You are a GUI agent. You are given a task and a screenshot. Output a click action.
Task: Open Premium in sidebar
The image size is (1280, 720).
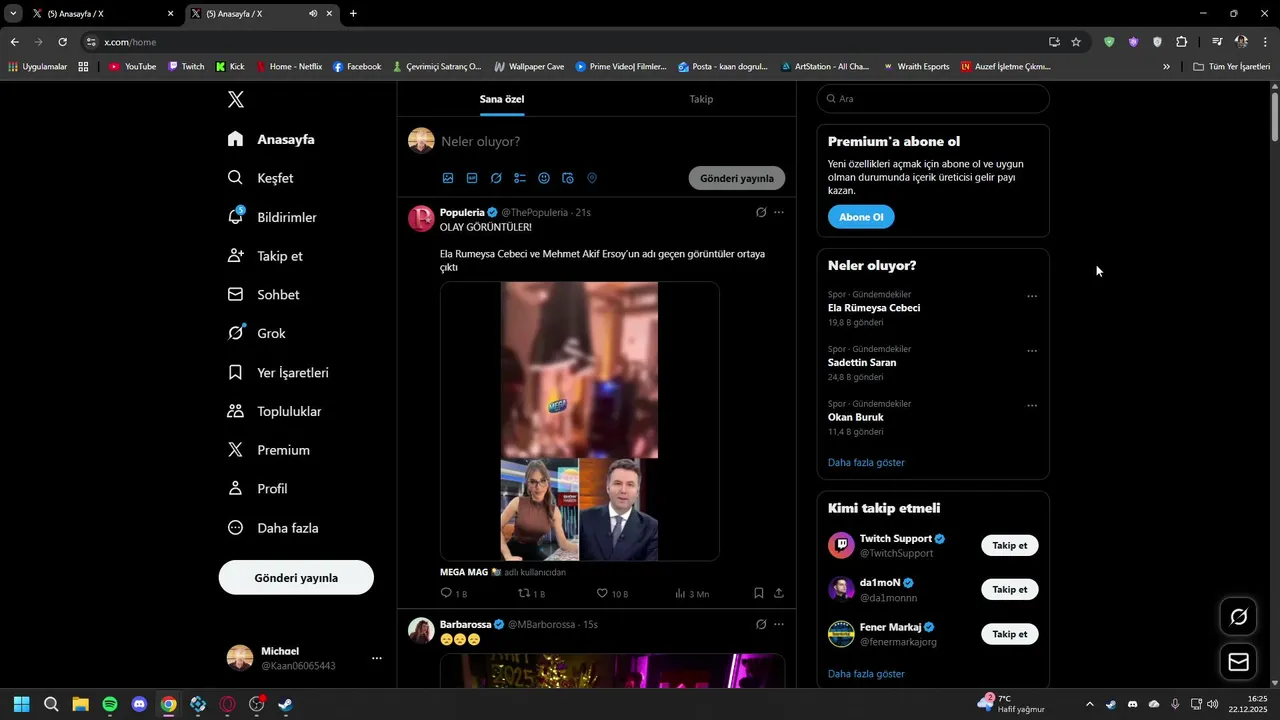[269, 450]
